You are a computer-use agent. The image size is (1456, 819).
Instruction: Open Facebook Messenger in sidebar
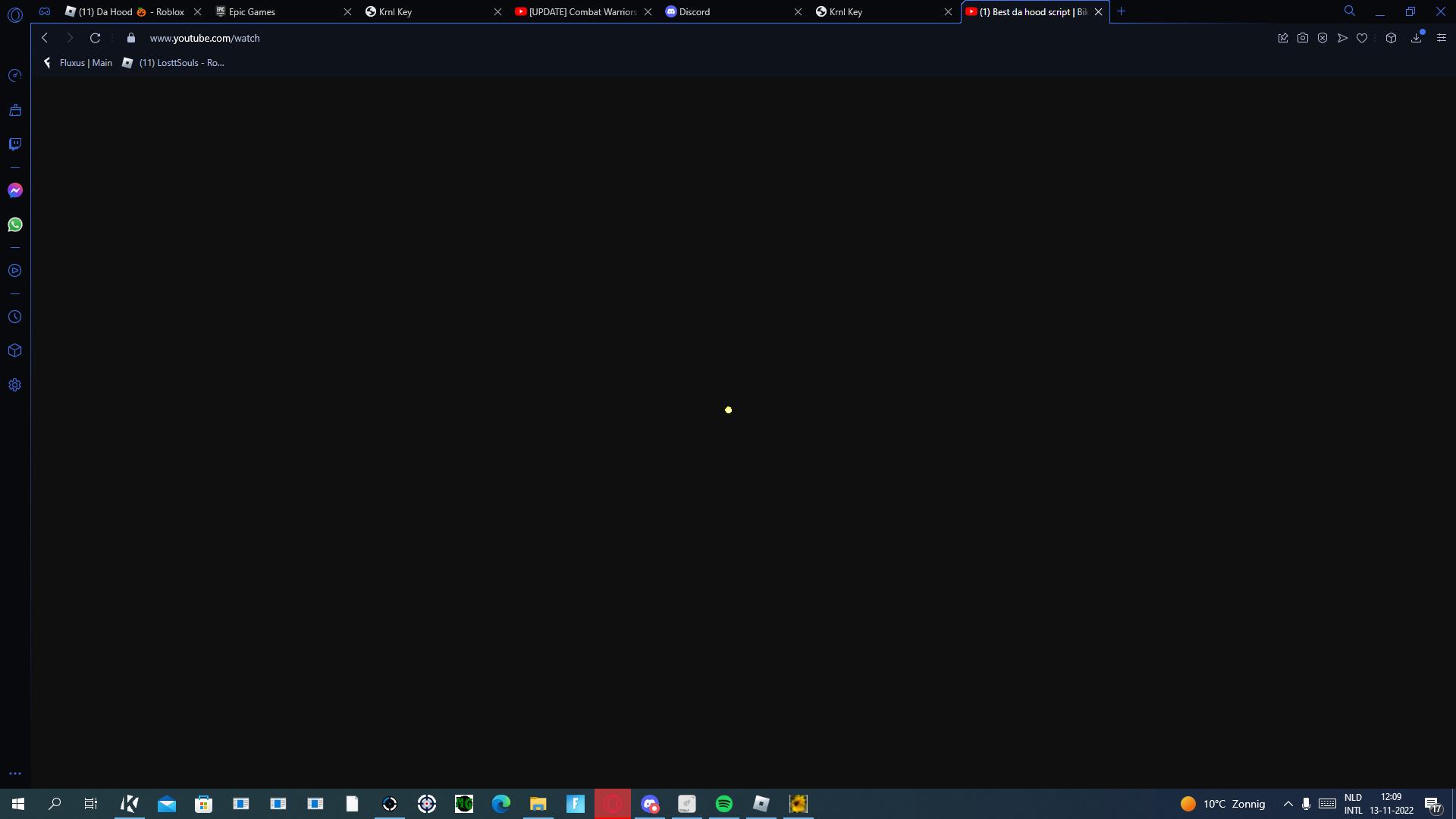tap(14, 190)
